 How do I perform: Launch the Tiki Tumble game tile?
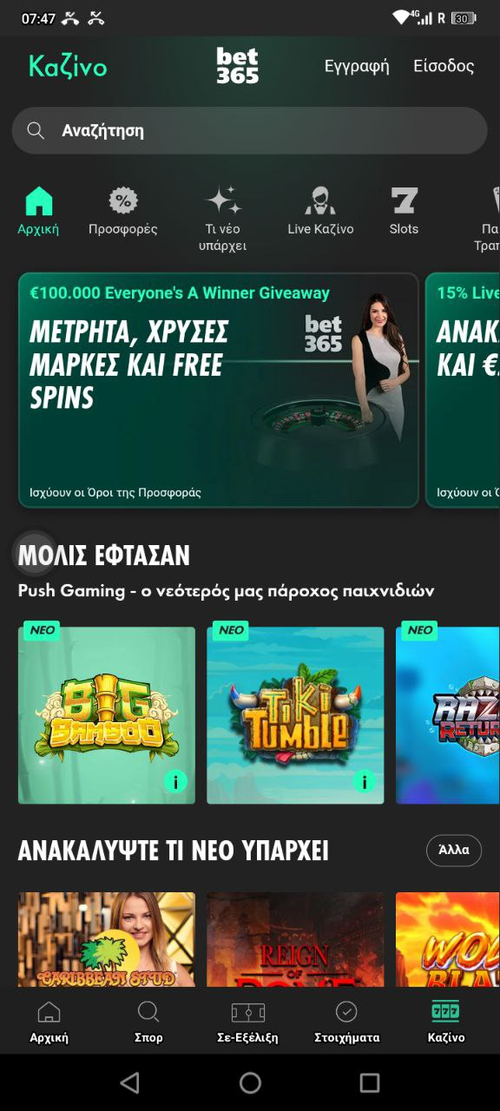[295, 715]
